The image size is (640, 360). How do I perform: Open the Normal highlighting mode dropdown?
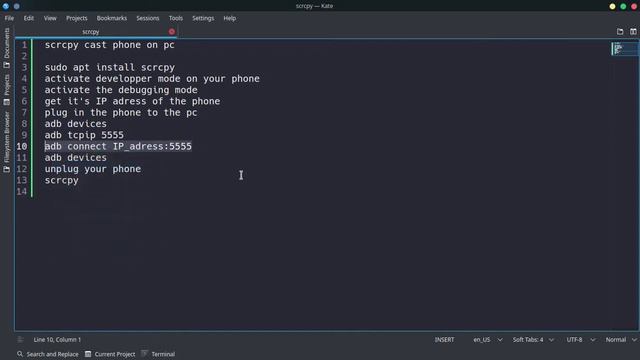pos(621,340)
